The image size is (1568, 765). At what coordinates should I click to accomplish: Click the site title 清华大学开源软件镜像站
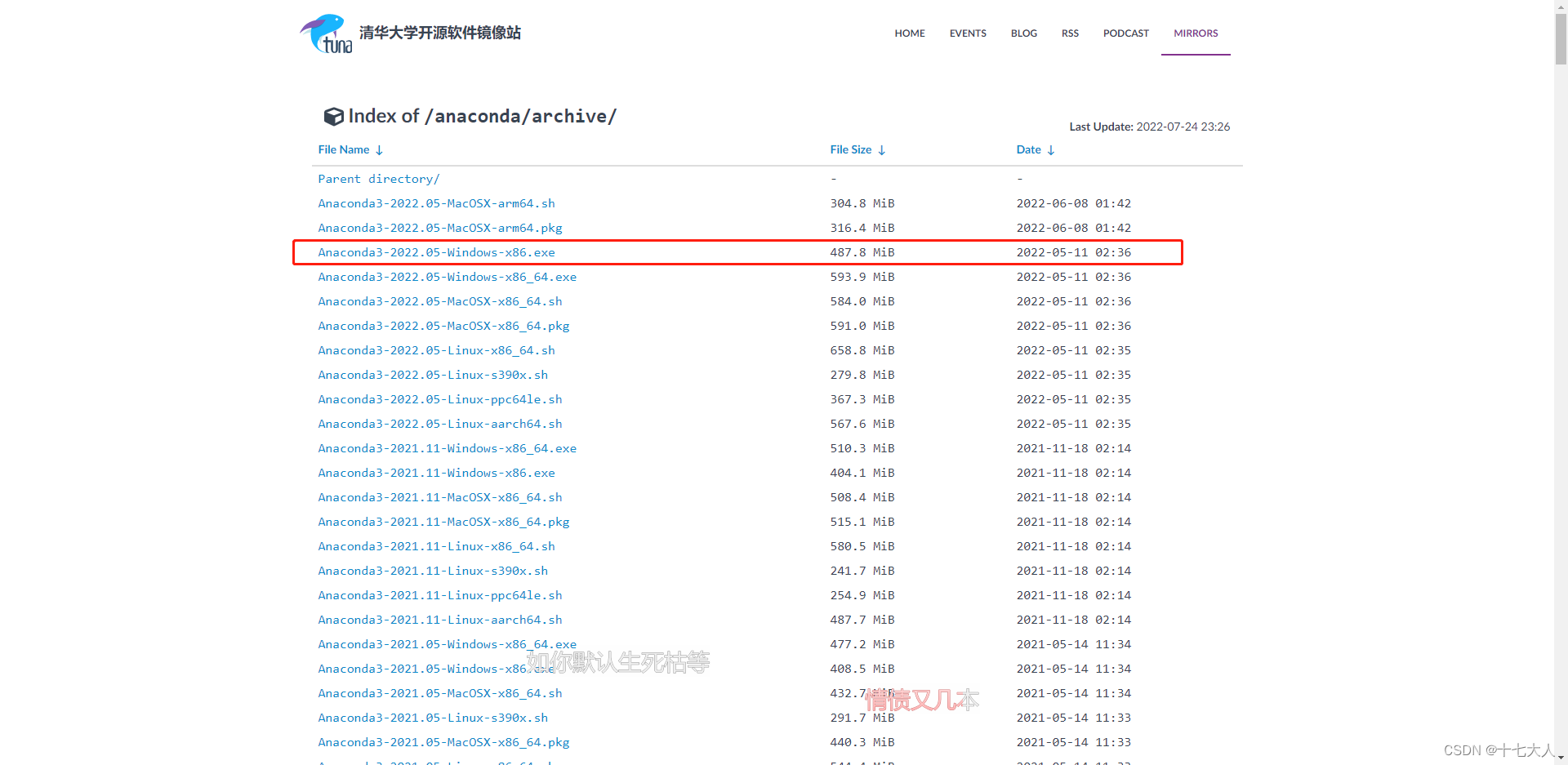(x=440, y=33)
